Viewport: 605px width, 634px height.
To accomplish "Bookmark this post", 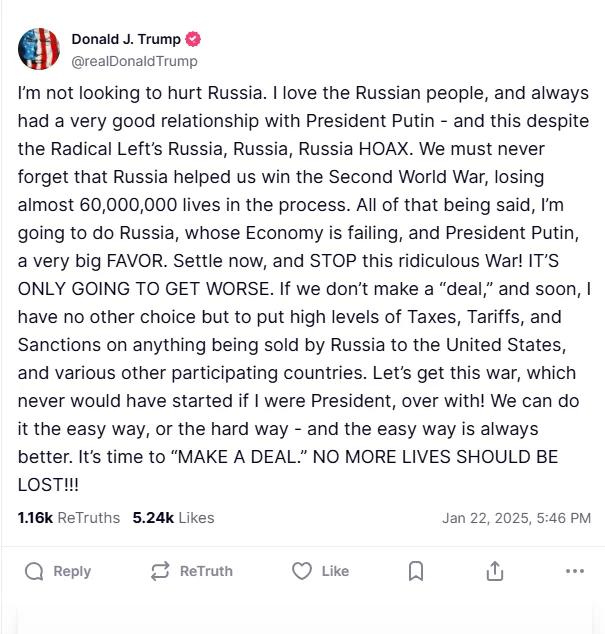I will (416, 571).
